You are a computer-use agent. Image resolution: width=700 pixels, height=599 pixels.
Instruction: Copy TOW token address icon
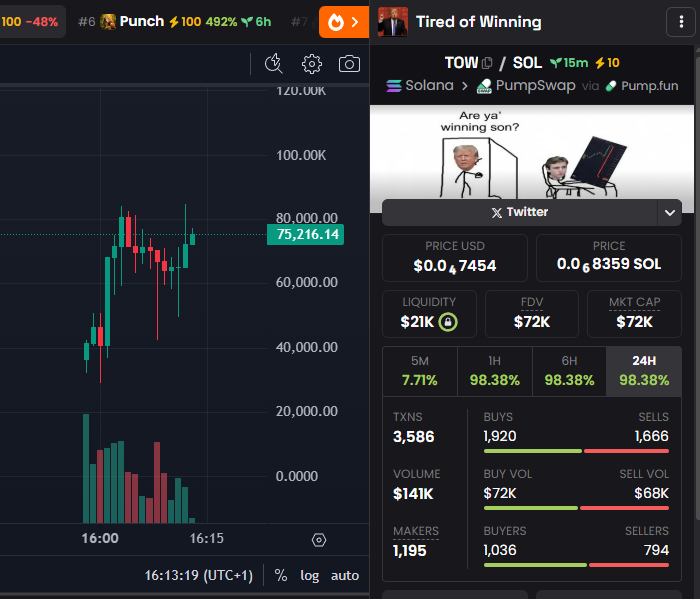click(x=488, y=63)
